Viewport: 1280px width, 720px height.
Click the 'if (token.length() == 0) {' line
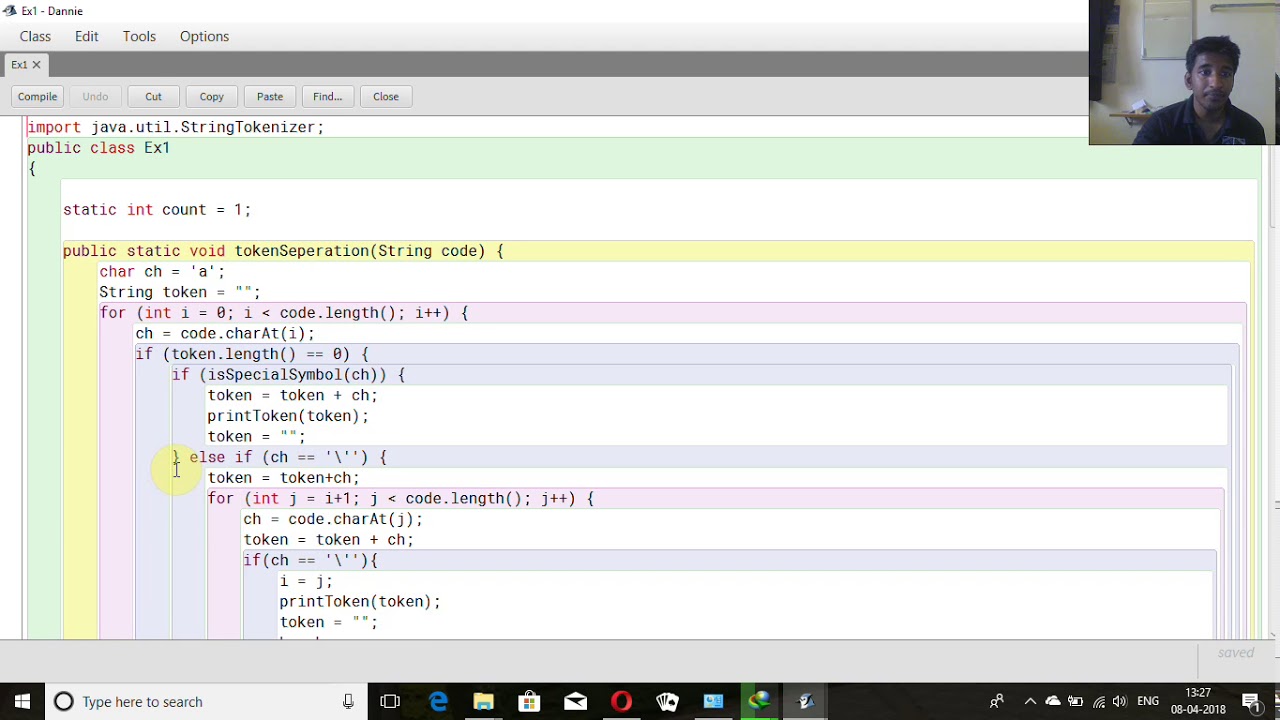coord(252,354)
